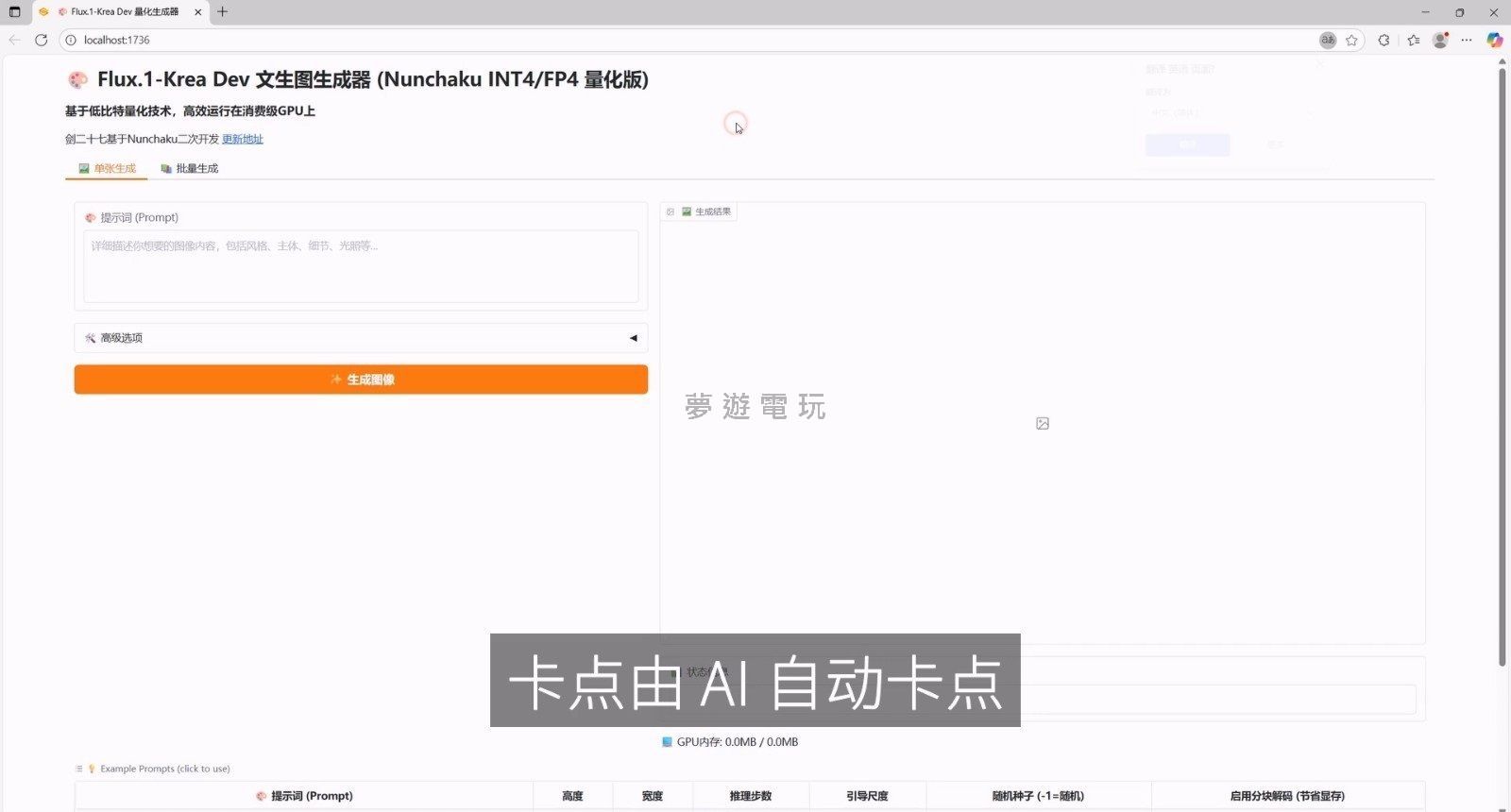Switch to the 批量生成 tab
The height and width of the screenshot is (812, 1511).
(190, 168)
